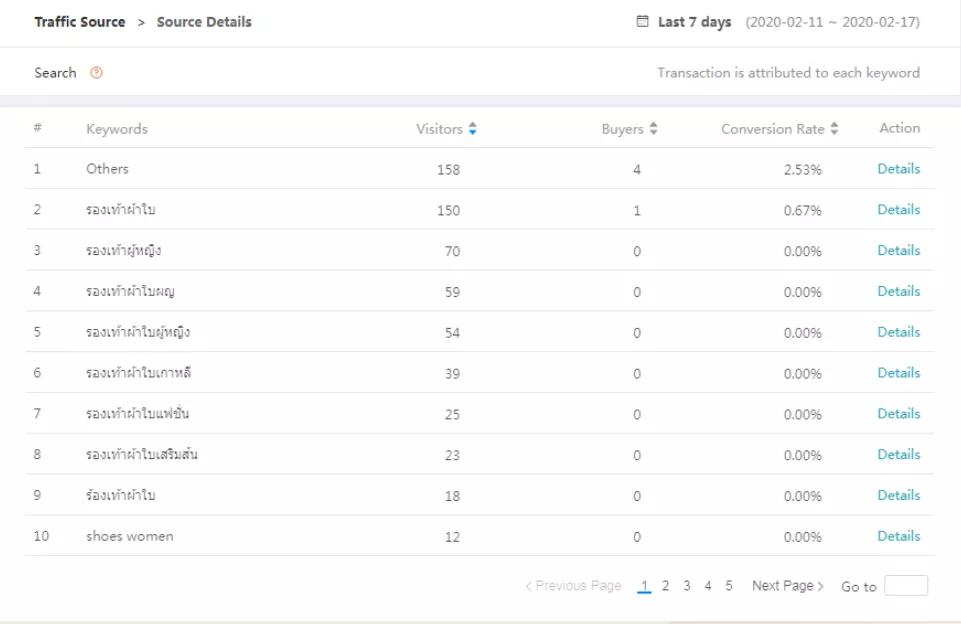Viewport: 961px width, 624px height.
Task: Click the calendar icon beside Last 7 days
Action: tap(642, 22)
